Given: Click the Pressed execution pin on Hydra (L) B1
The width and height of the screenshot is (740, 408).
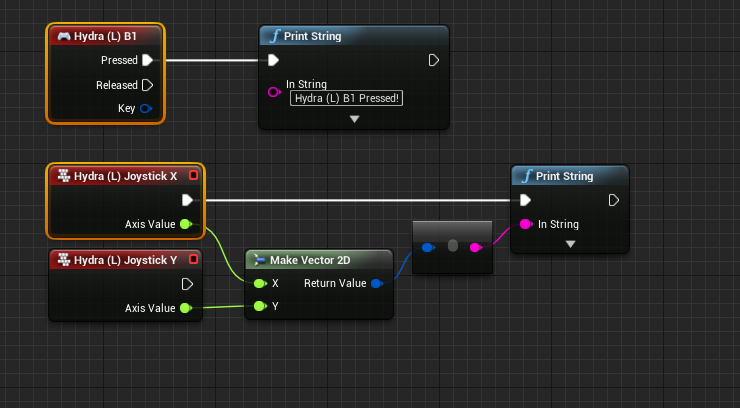Looking at the screenshot, I should coord(147,60).
